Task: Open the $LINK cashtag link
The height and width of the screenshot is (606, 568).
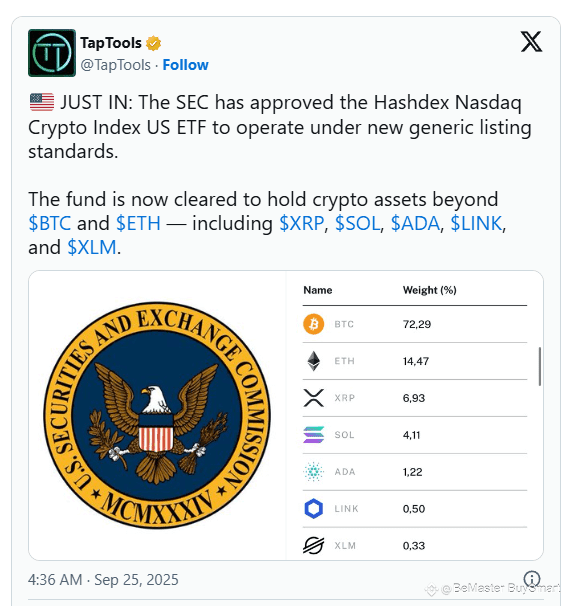Action: tap(476, 223)
